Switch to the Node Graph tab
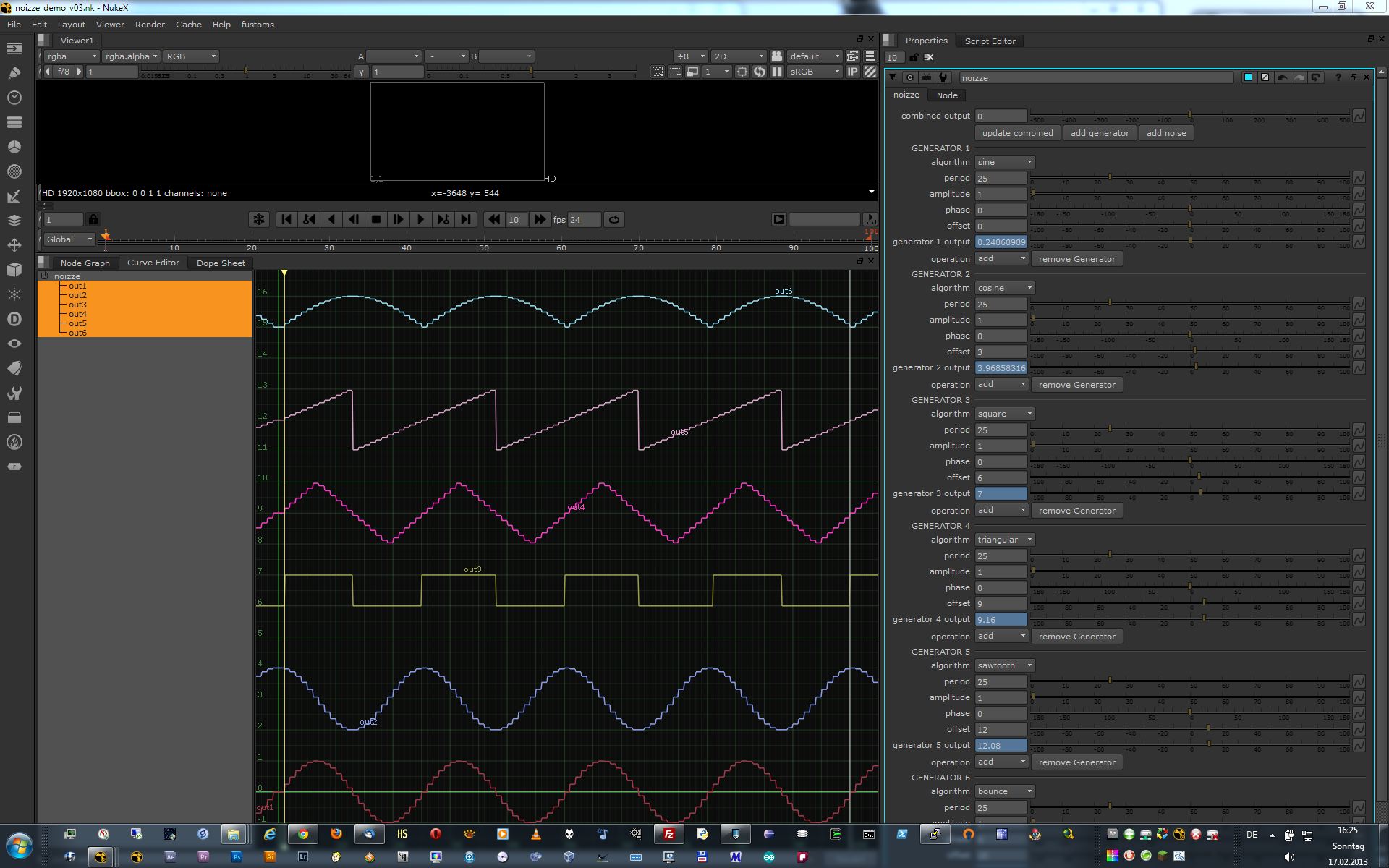Image resolution: width=1389 pixels, height=868 pixels. [x=85, y=263]
